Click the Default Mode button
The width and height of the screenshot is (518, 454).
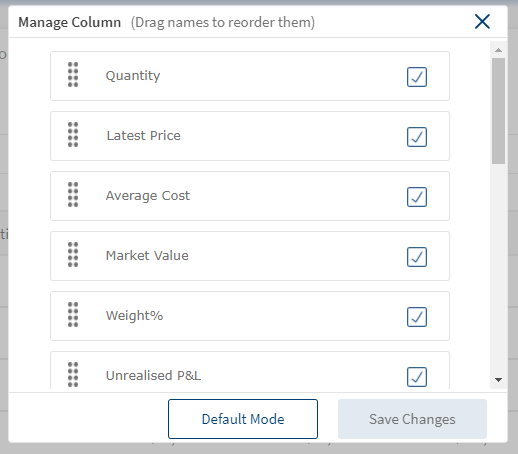[x=243, y=419]
